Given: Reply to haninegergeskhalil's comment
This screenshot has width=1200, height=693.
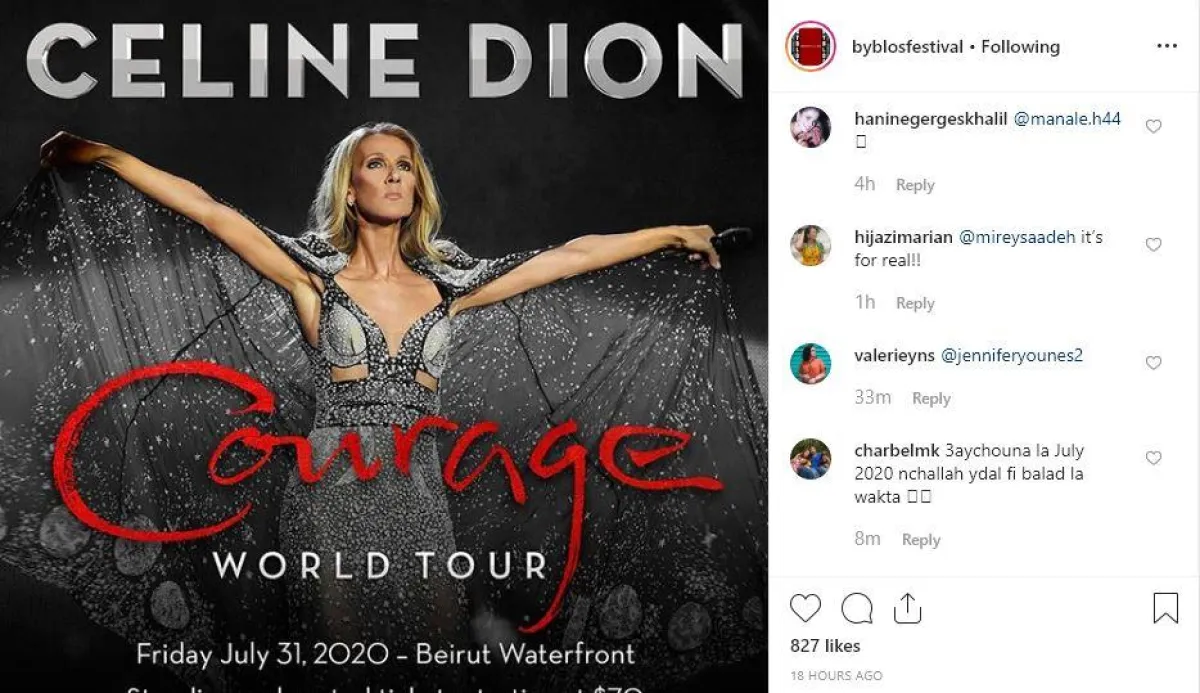Looking at the screenshot, I should pyautogui.click(x=915, y=185).
